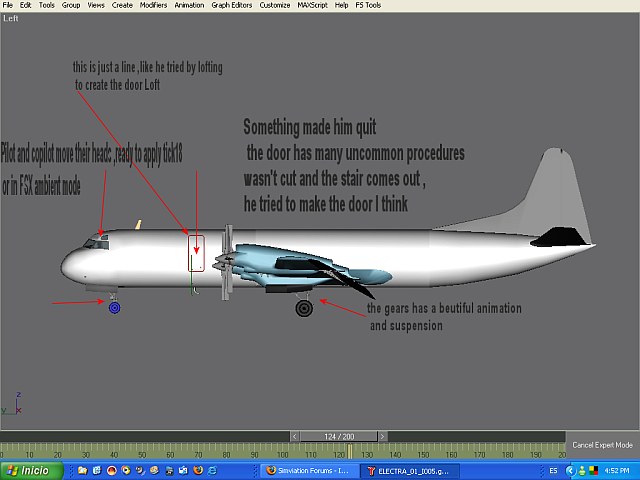Open the Animation menu
Viewport: 640px width, 480px height.
point(189,5)
